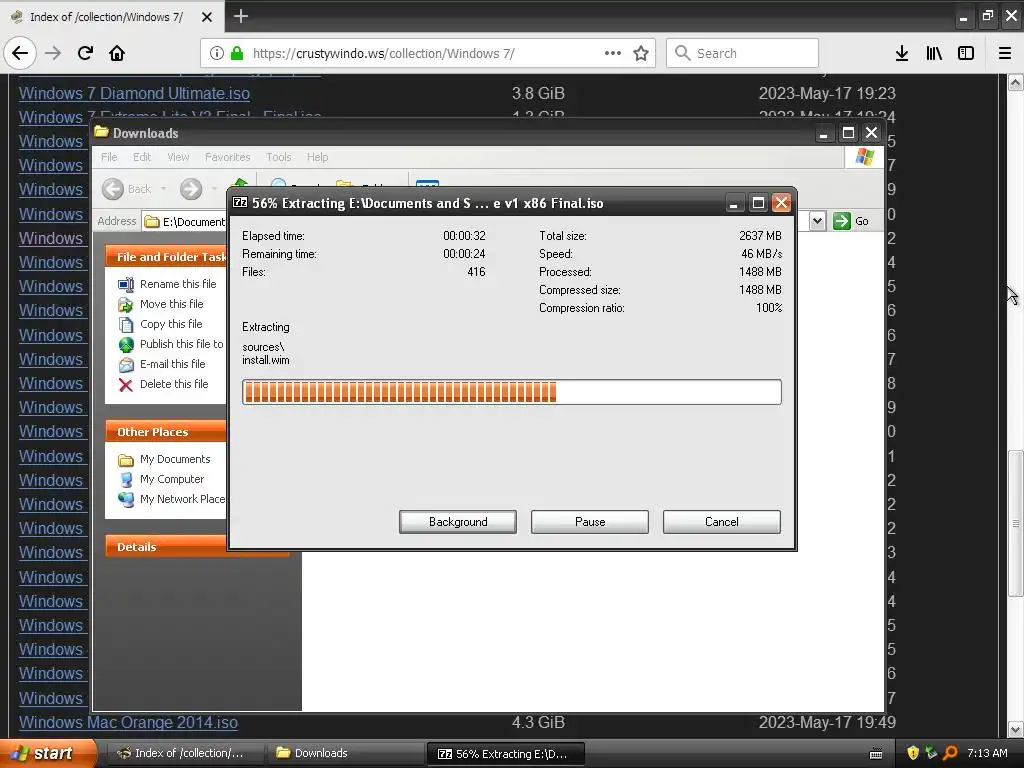Click the green padlock security icon
The image size is (1024, 768).
click(237, 54)
